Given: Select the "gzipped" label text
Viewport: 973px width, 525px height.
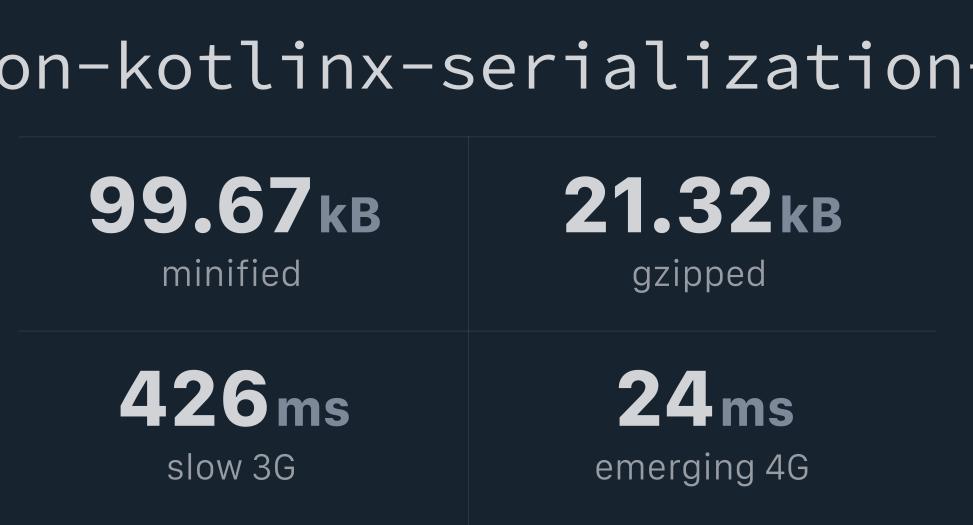Looking at the screenshot, I should (x=699, y=276).
